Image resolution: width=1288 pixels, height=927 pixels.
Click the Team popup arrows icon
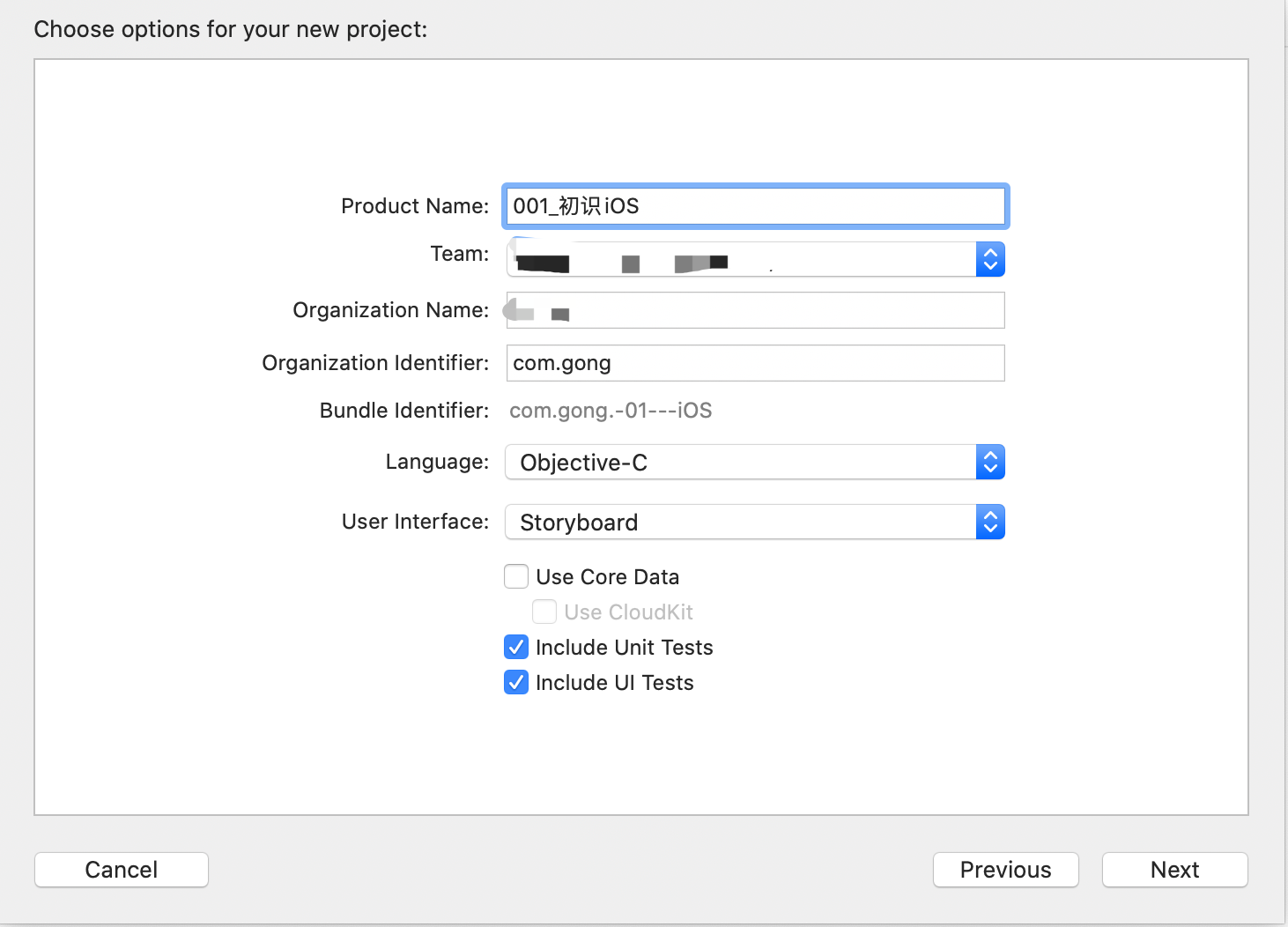click(x=990, y=259)
